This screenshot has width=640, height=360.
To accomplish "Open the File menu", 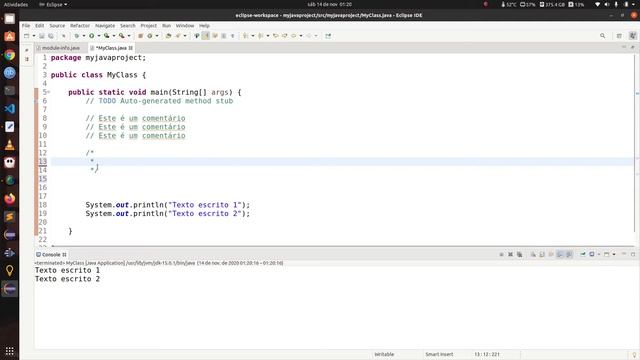I will pyautogui.click(x=26, y=26).
